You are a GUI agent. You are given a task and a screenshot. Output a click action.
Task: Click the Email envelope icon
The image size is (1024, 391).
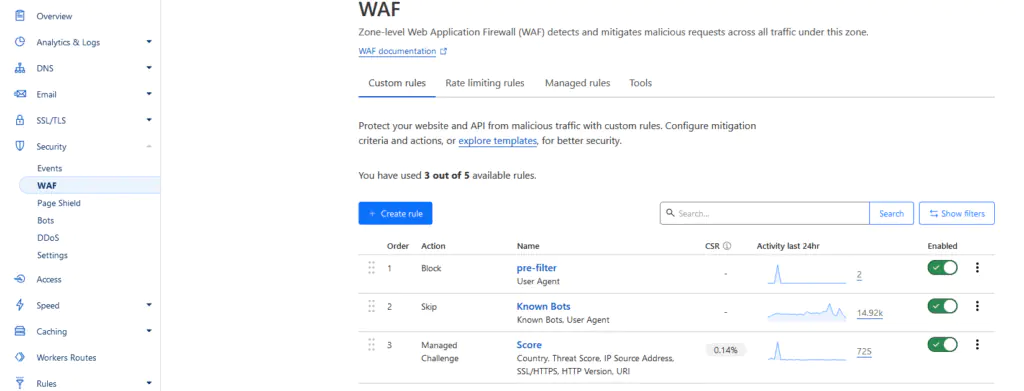pyautogui.click(x=20, y=94)
